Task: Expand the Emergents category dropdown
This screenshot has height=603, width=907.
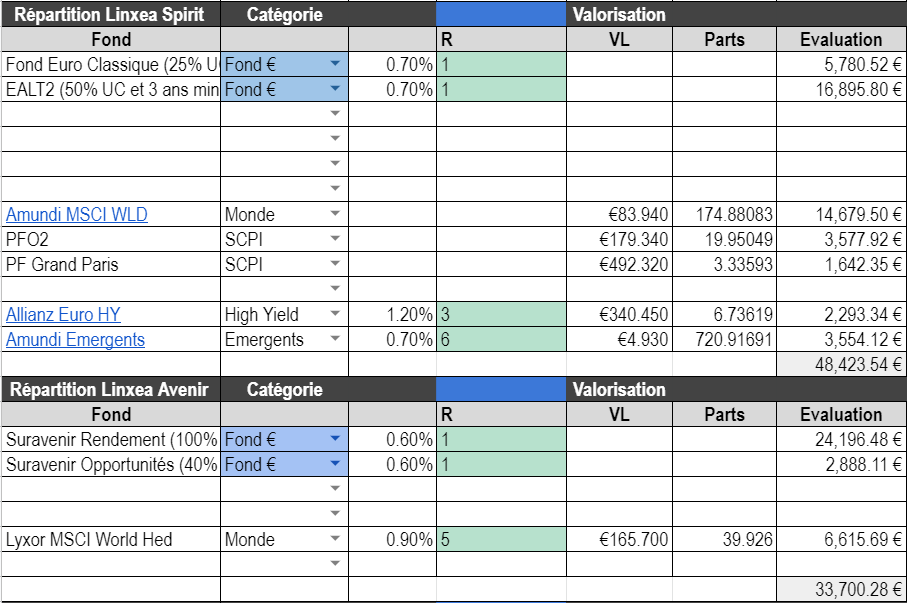Action: pyautogui.click(x=335, y=339)
